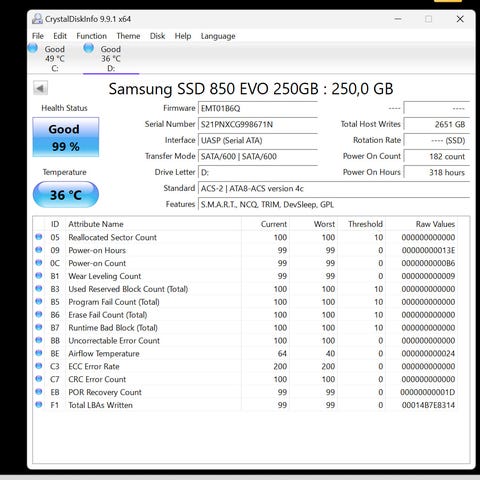
Task: Click the Firmware field EMT01B6Q
Action: click(x=258, y=108)
